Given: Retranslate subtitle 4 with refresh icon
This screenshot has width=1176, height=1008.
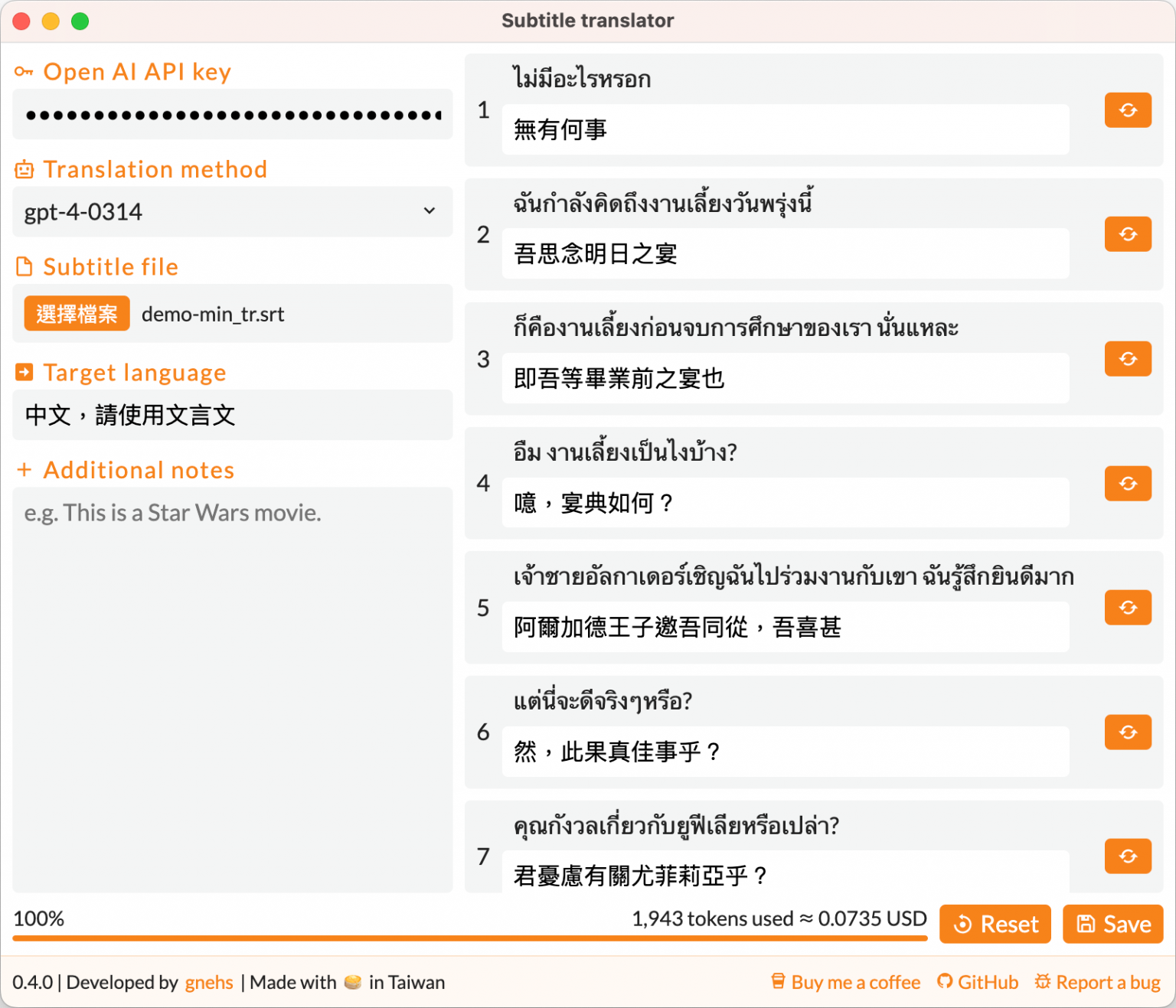Looking at the screenshot, I should pyautogui.click(x=1127, y=484).
